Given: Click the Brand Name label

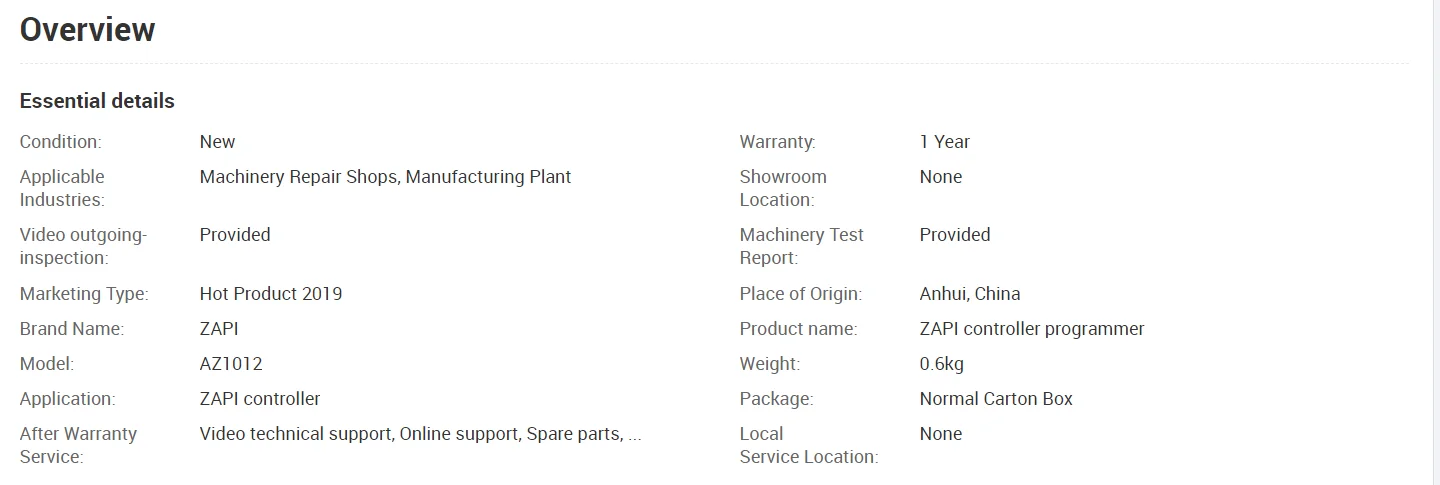Looking at the screenshot, I should [x=72, y=329].
